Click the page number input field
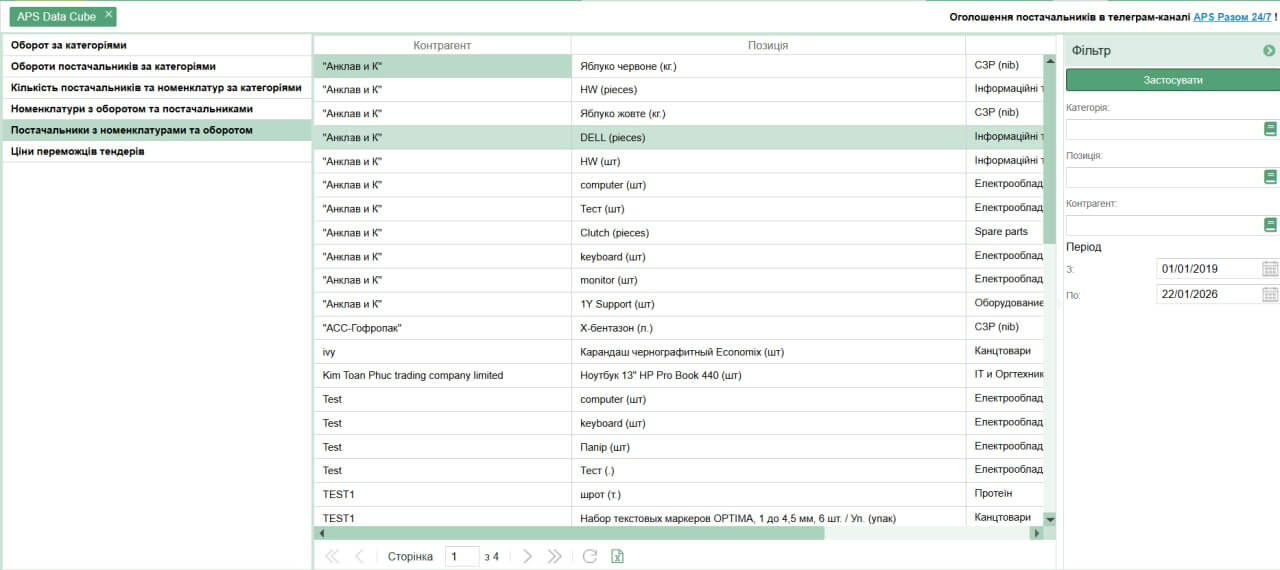1280x570 pixels. [x=462, y=557]
